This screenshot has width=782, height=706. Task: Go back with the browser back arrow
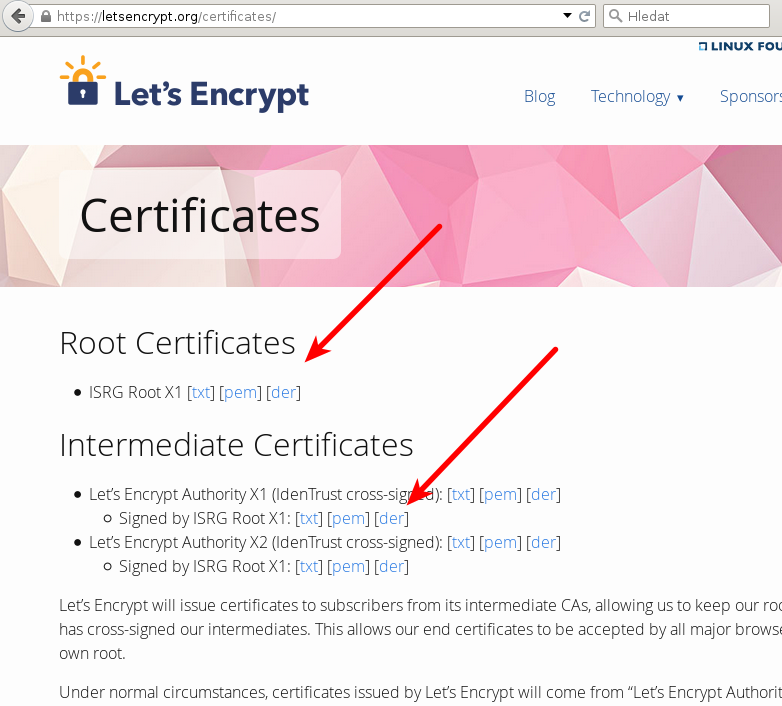18,16
